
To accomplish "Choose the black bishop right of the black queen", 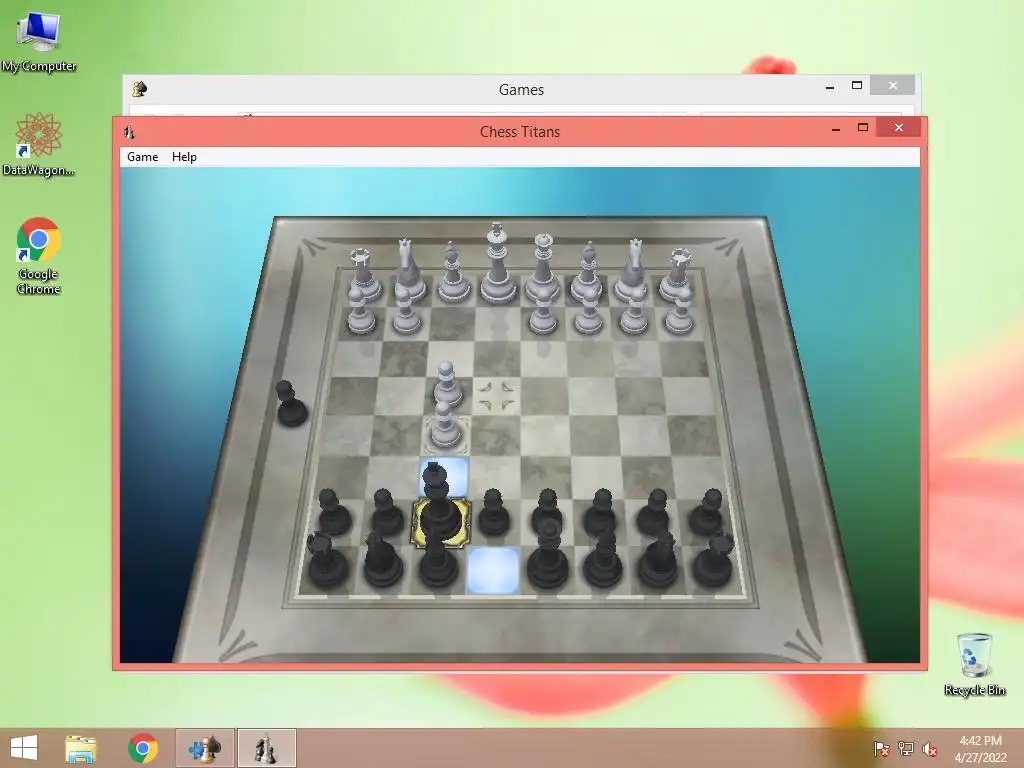I will 602,558.
